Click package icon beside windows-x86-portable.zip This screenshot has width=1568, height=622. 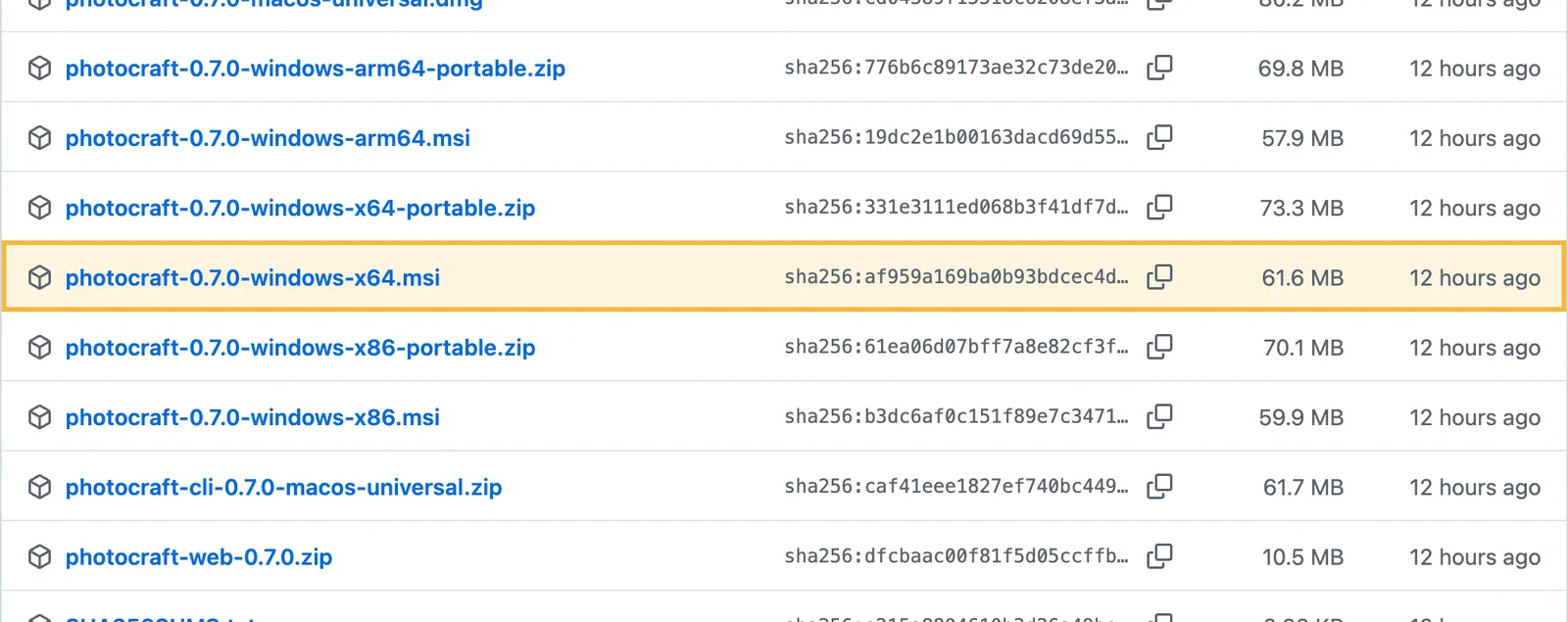point(39,347)
